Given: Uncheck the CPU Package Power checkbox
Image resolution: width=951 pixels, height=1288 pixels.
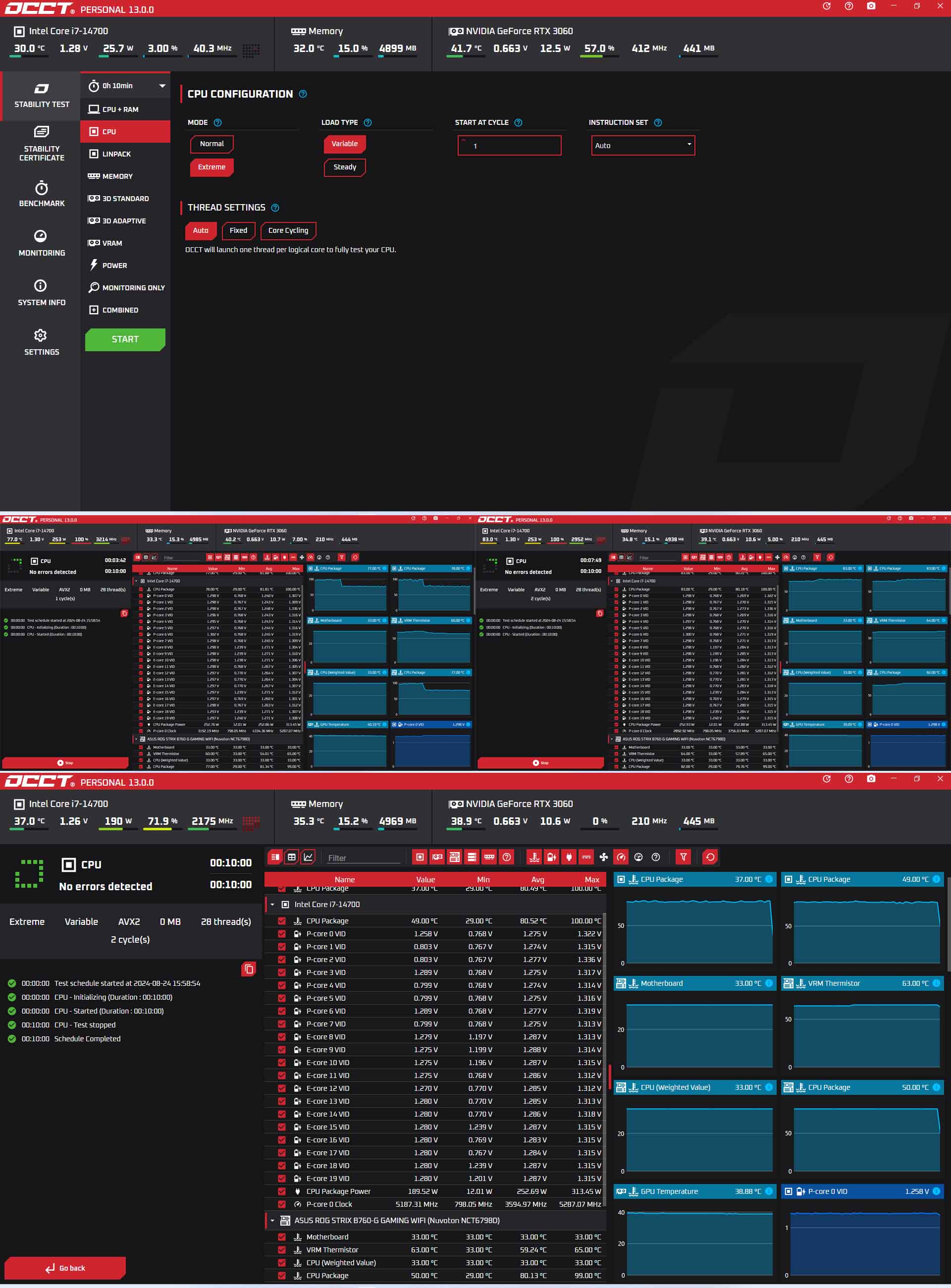Looking at the screenshot, I should [x=281, y=1191].
